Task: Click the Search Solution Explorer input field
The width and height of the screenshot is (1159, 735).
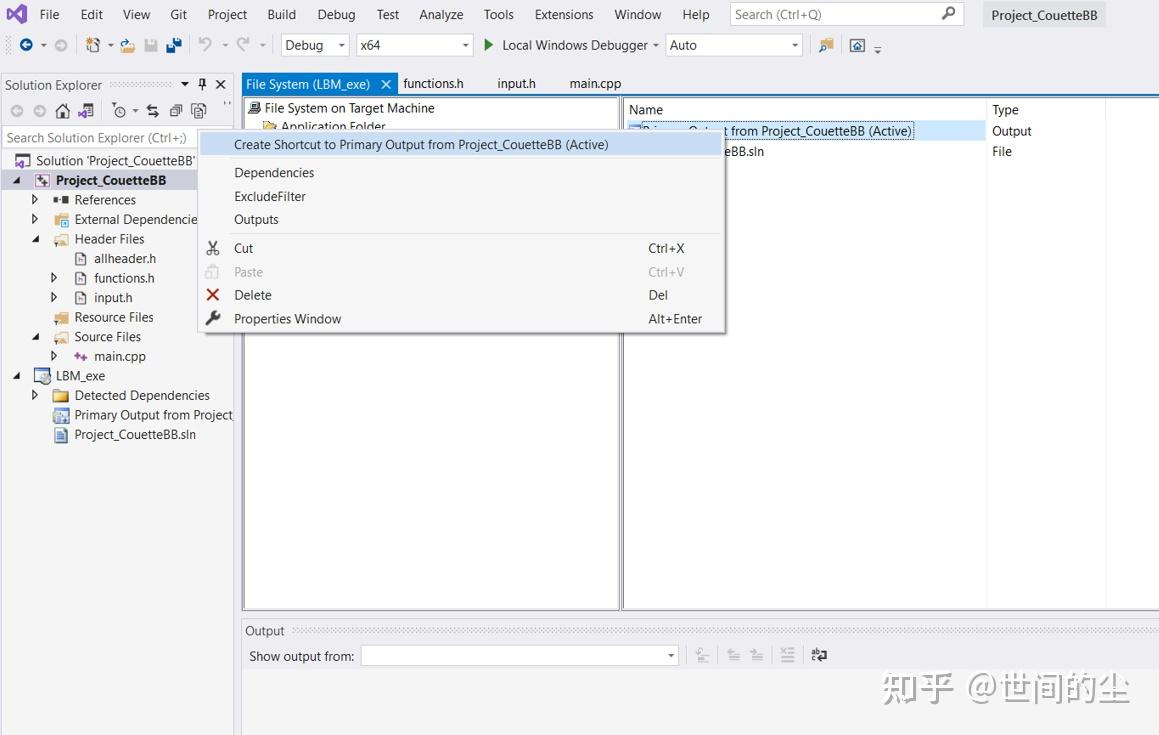Action: pyautogui.click(x=97, y=137)
